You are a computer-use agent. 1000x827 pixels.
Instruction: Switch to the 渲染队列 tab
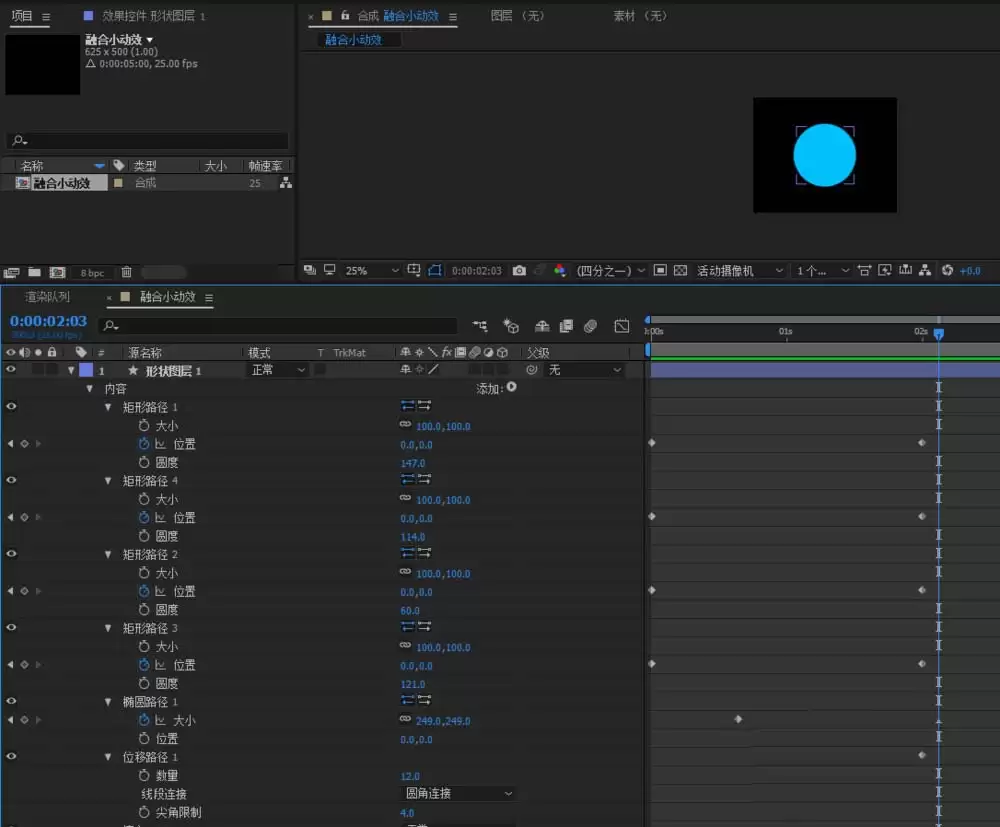point(47,296)
